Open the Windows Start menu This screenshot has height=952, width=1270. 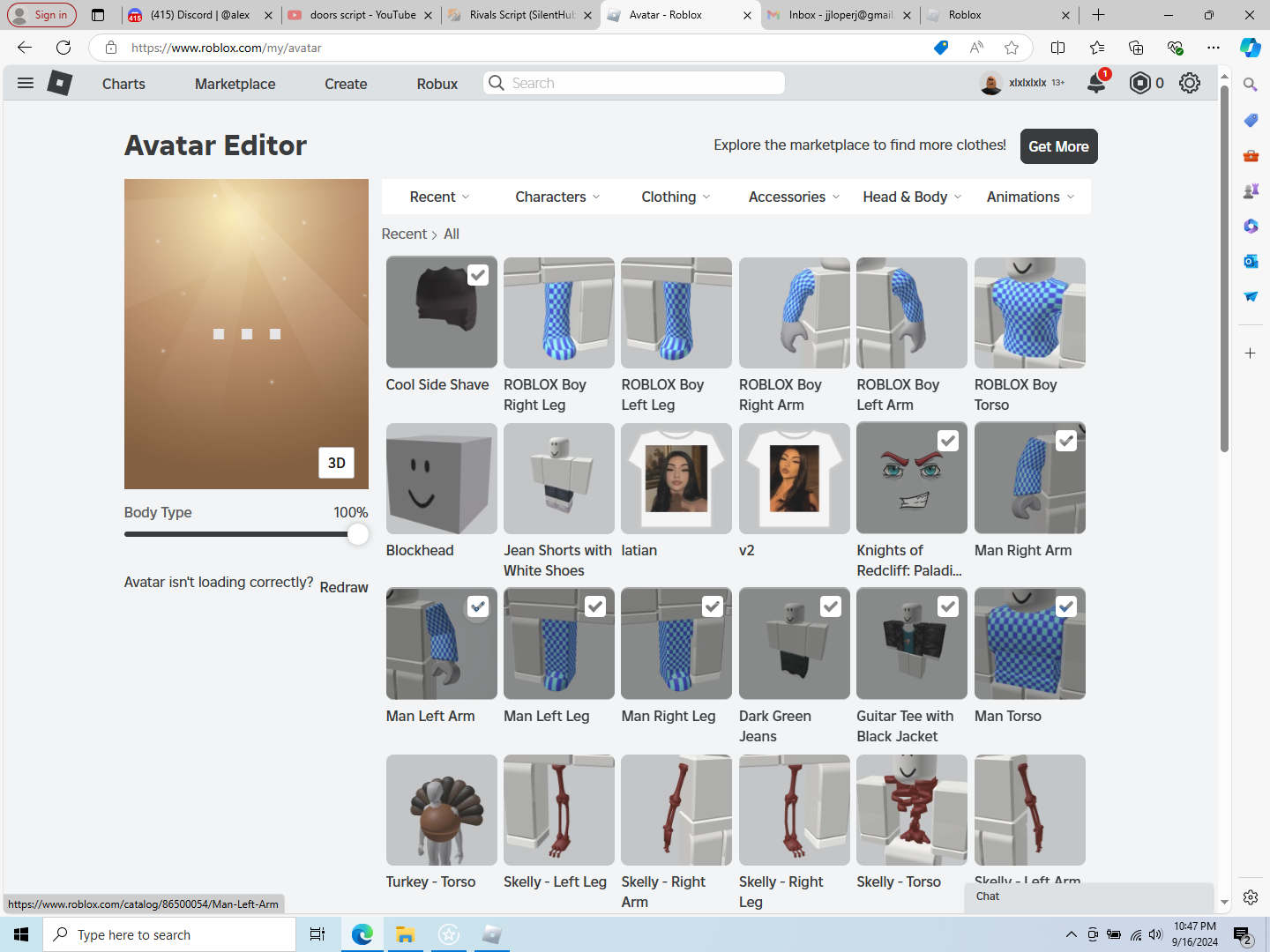pos(21,934)
